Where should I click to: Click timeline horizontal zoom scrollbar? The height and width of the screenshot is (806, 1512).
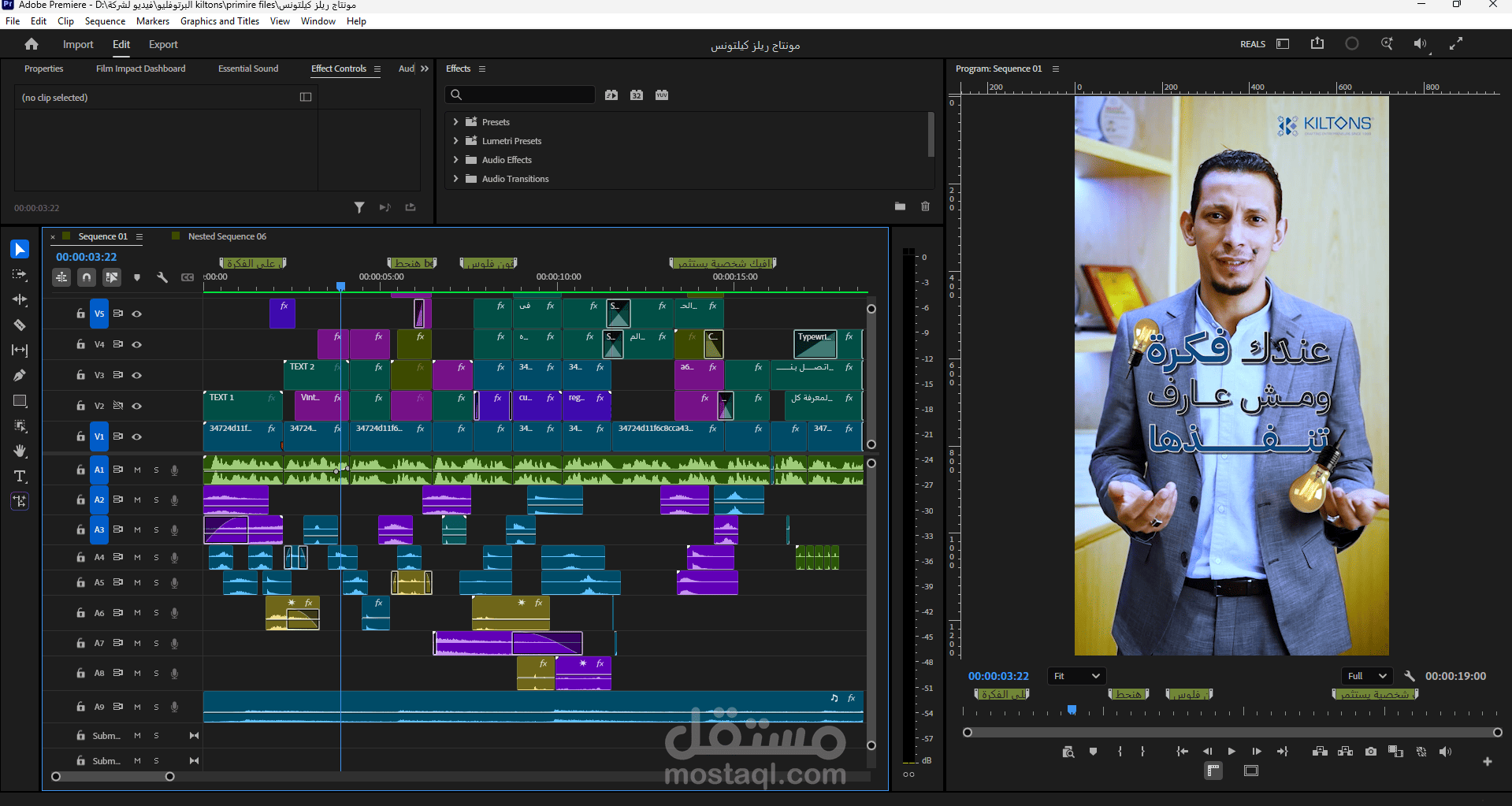coord(113,777)
